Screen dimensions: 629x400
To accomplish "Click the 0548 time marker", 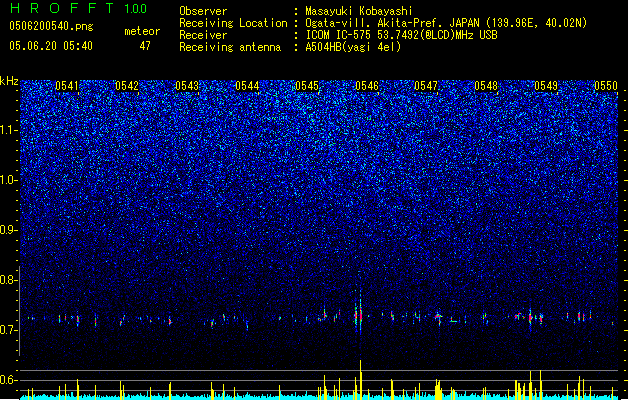I will click(x=486, y=86).
